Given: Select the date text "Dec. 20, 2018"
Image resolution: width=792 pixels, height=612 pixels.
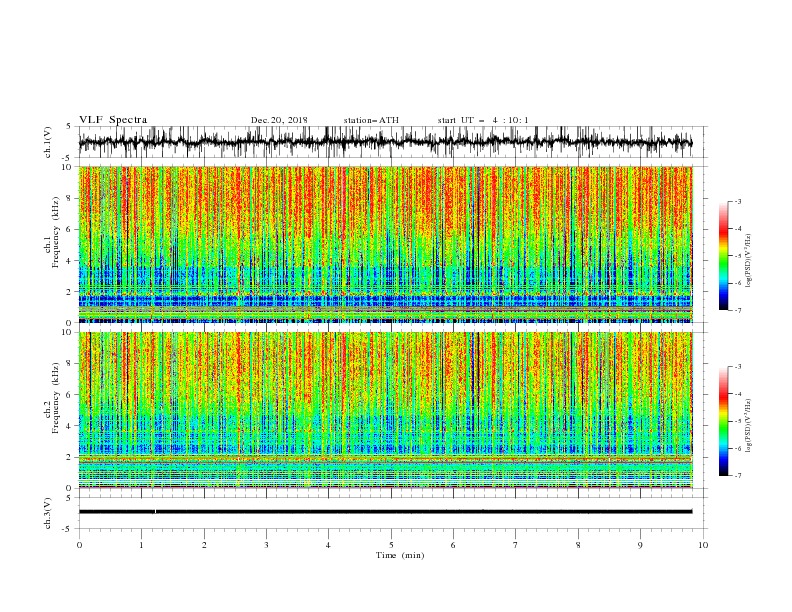Looking at the screenshot, I should tap(279, 120).
